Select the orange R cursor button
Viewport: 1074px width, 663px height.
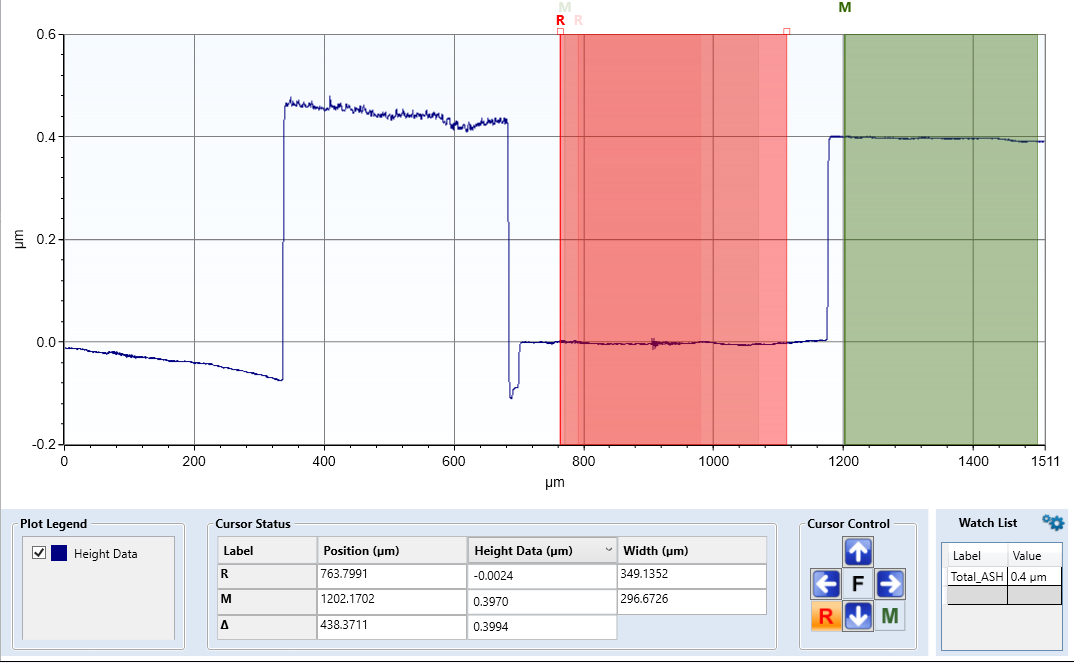[826, 616]
